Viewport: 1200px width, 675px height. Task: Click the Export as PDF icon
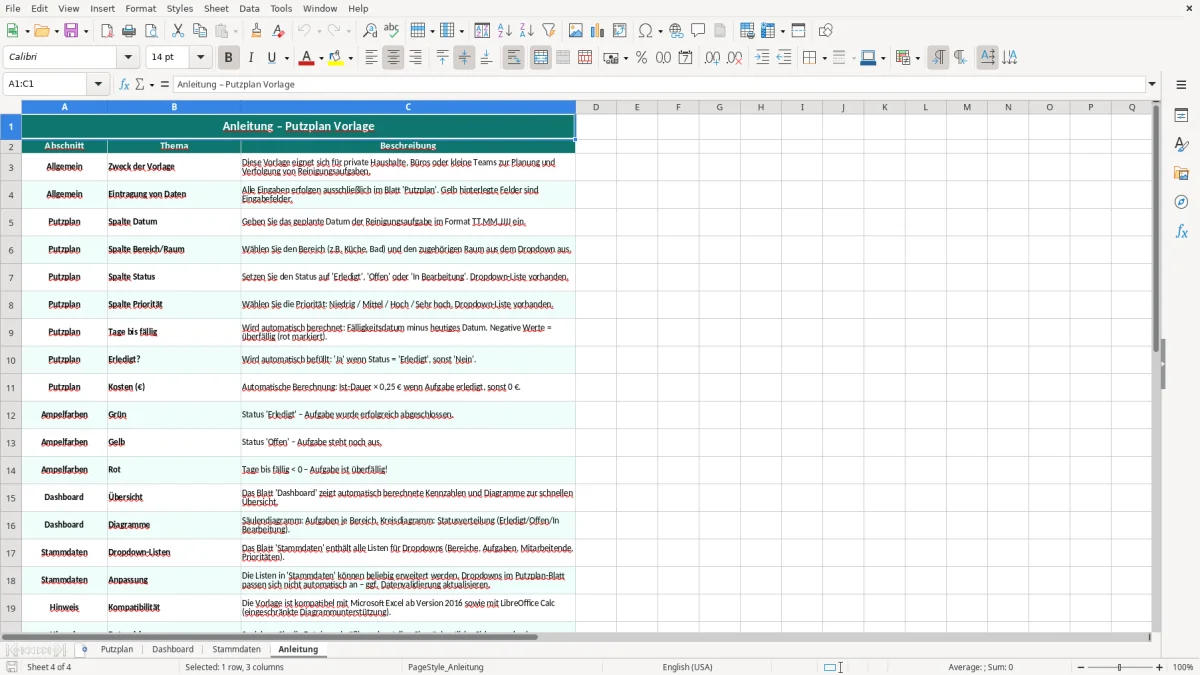pos(107,31)
